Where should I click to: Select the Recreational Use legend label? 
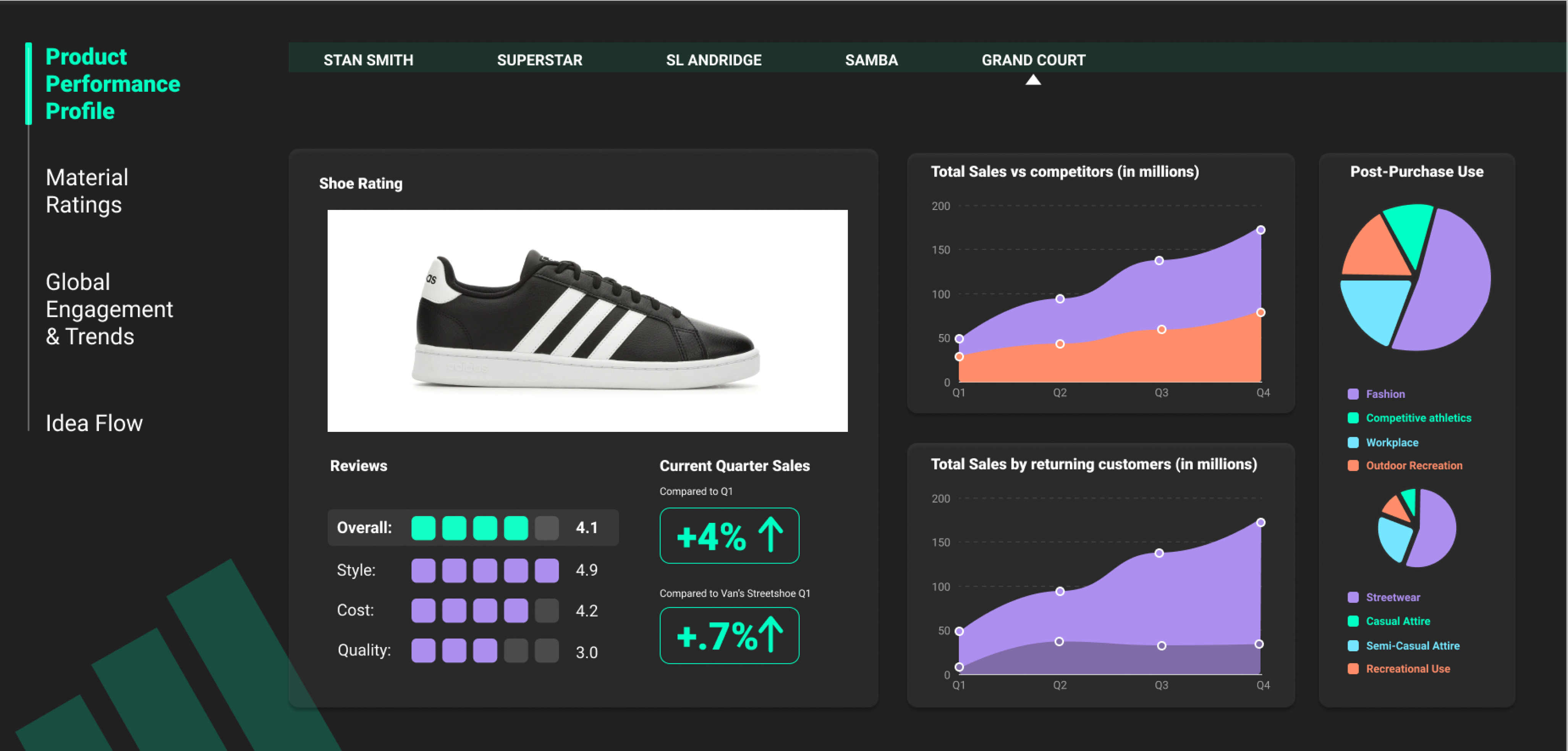(1407, 668)
